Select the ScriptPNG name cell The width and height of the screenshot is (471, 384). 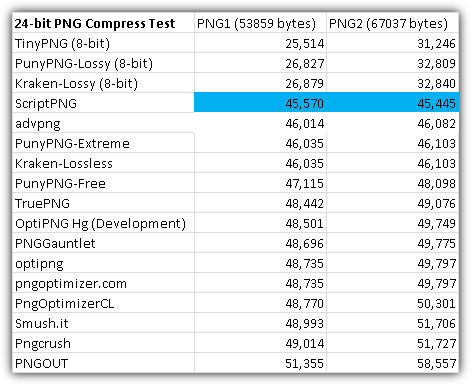click(103, 103)
